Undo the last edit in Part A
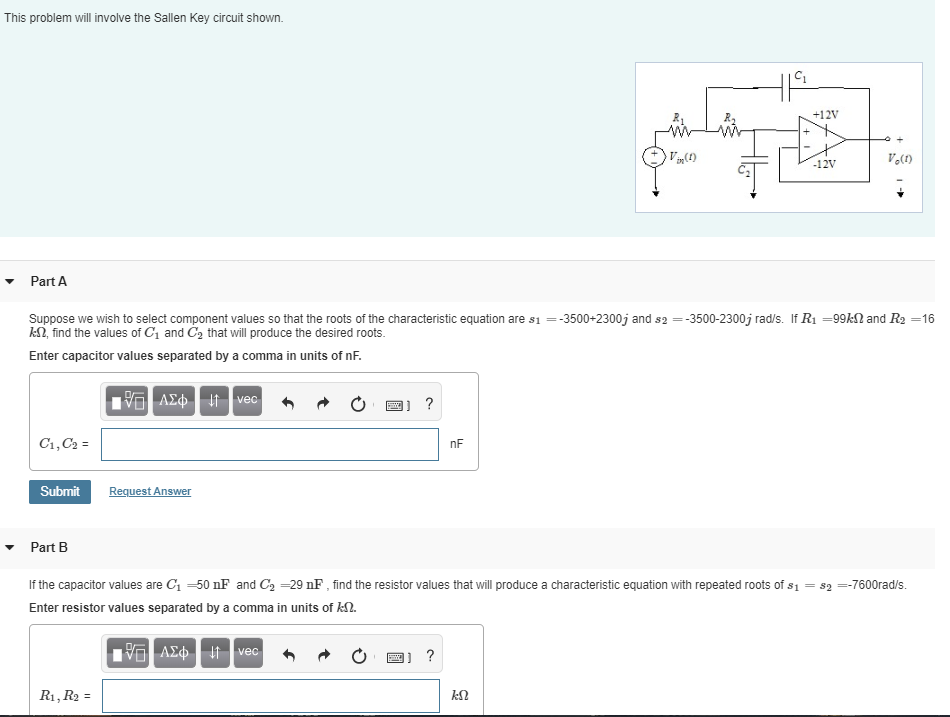 pyautogui.click(x=287, y=402)
